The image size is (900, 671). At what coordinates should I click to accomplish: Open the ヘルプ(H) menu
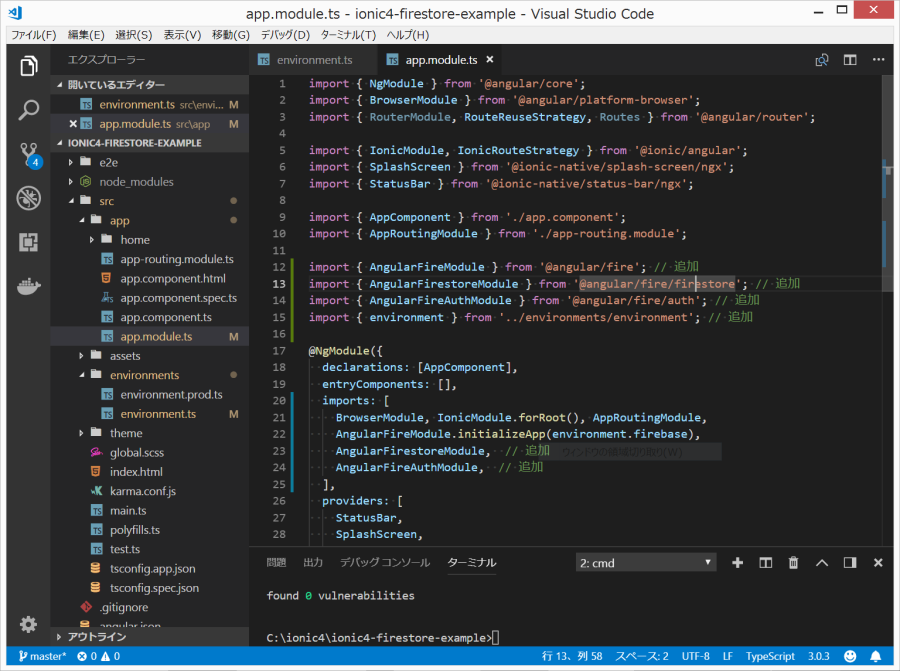point(408,35)
